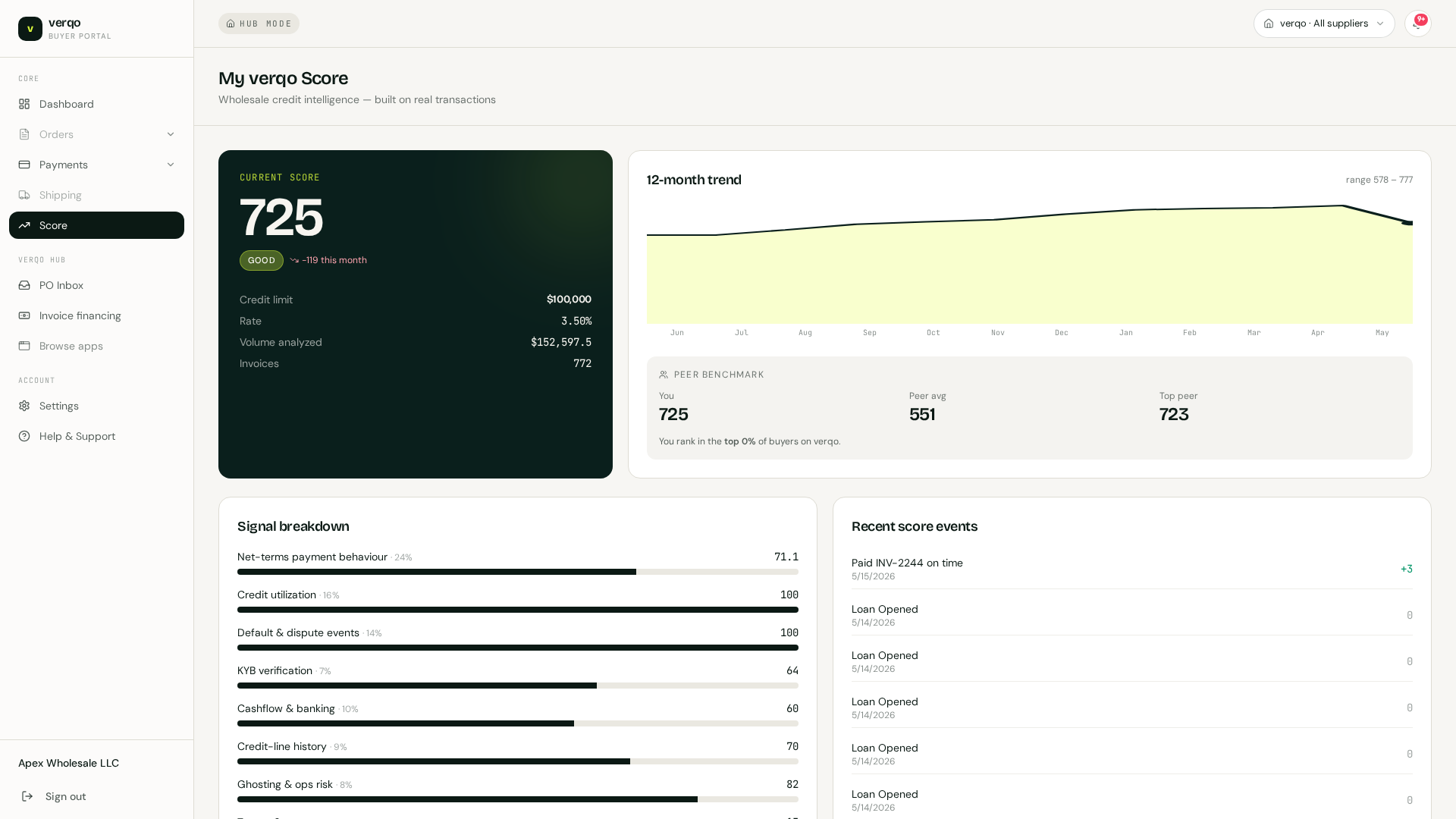Open the verqo · All suppliers dropdown

tap(1324, 24)
